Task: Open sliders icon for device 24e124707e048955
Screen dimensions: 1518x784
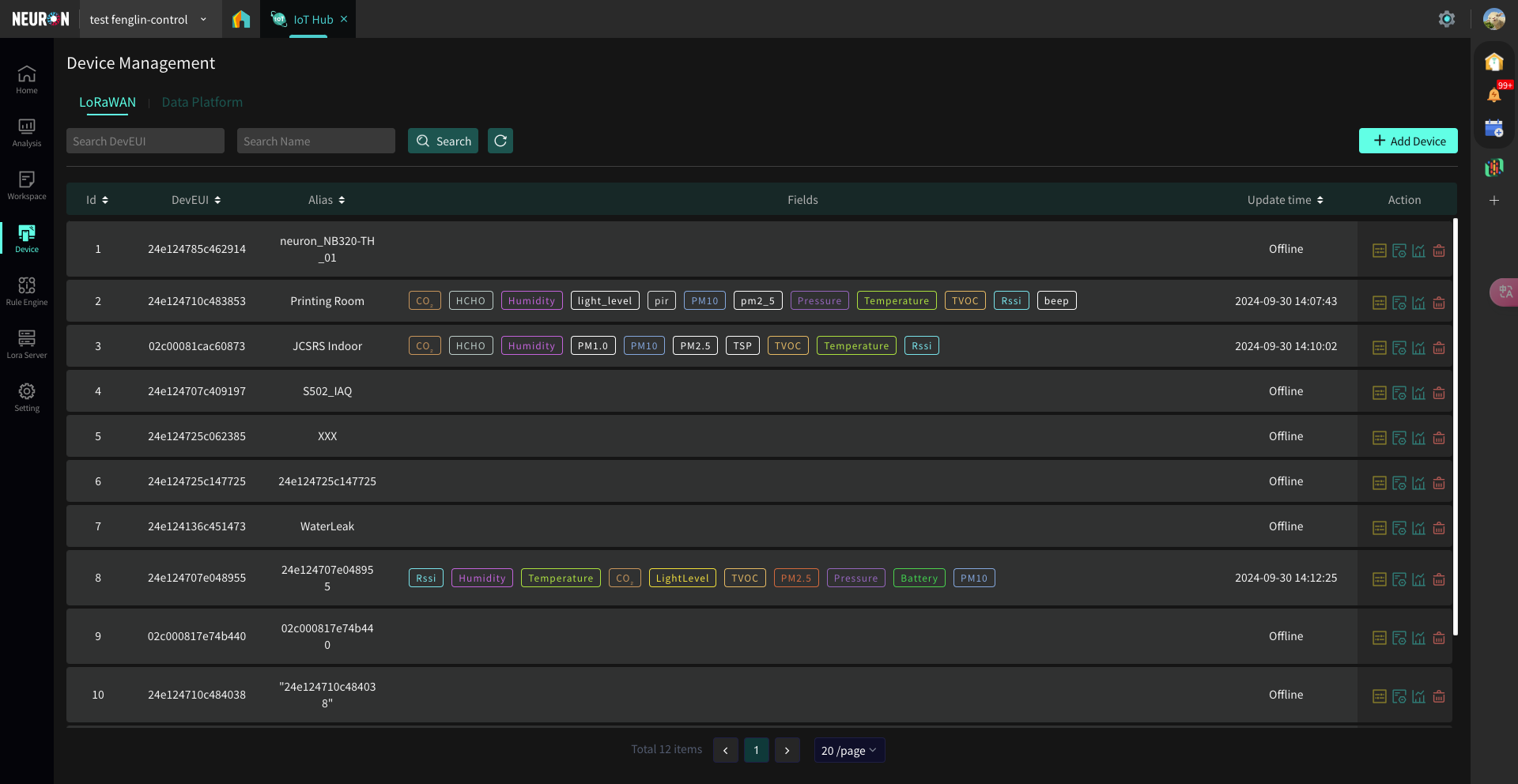Action: (1380, 579)
